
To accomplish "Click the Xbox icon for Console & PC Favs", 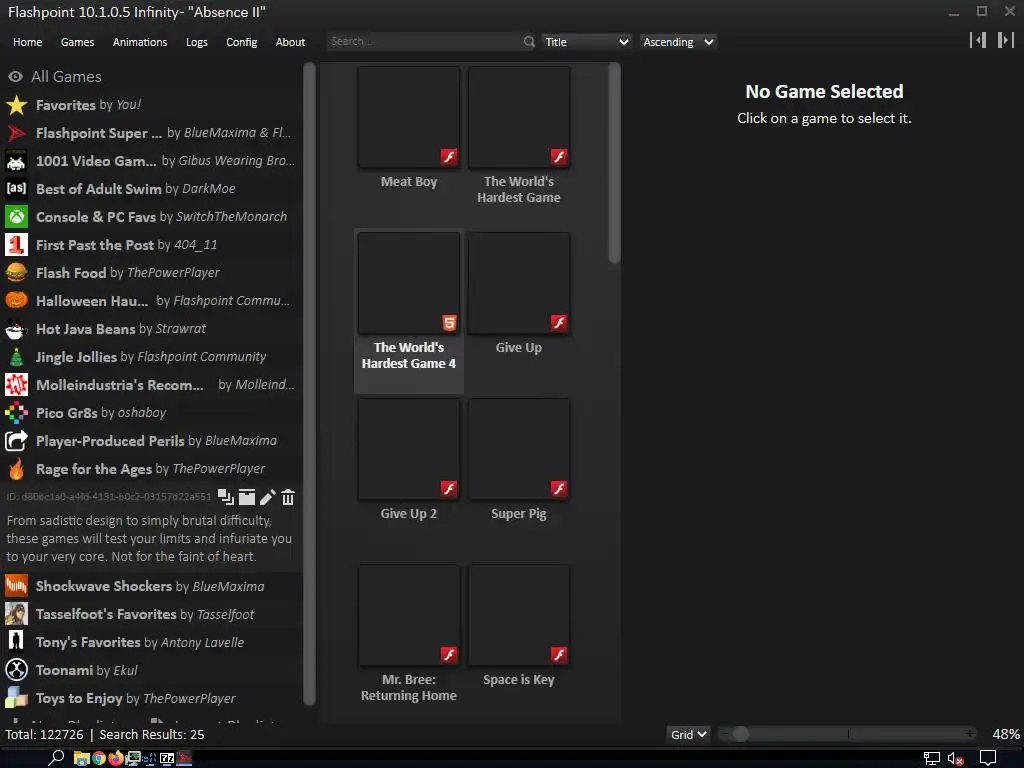I will 16,217.
